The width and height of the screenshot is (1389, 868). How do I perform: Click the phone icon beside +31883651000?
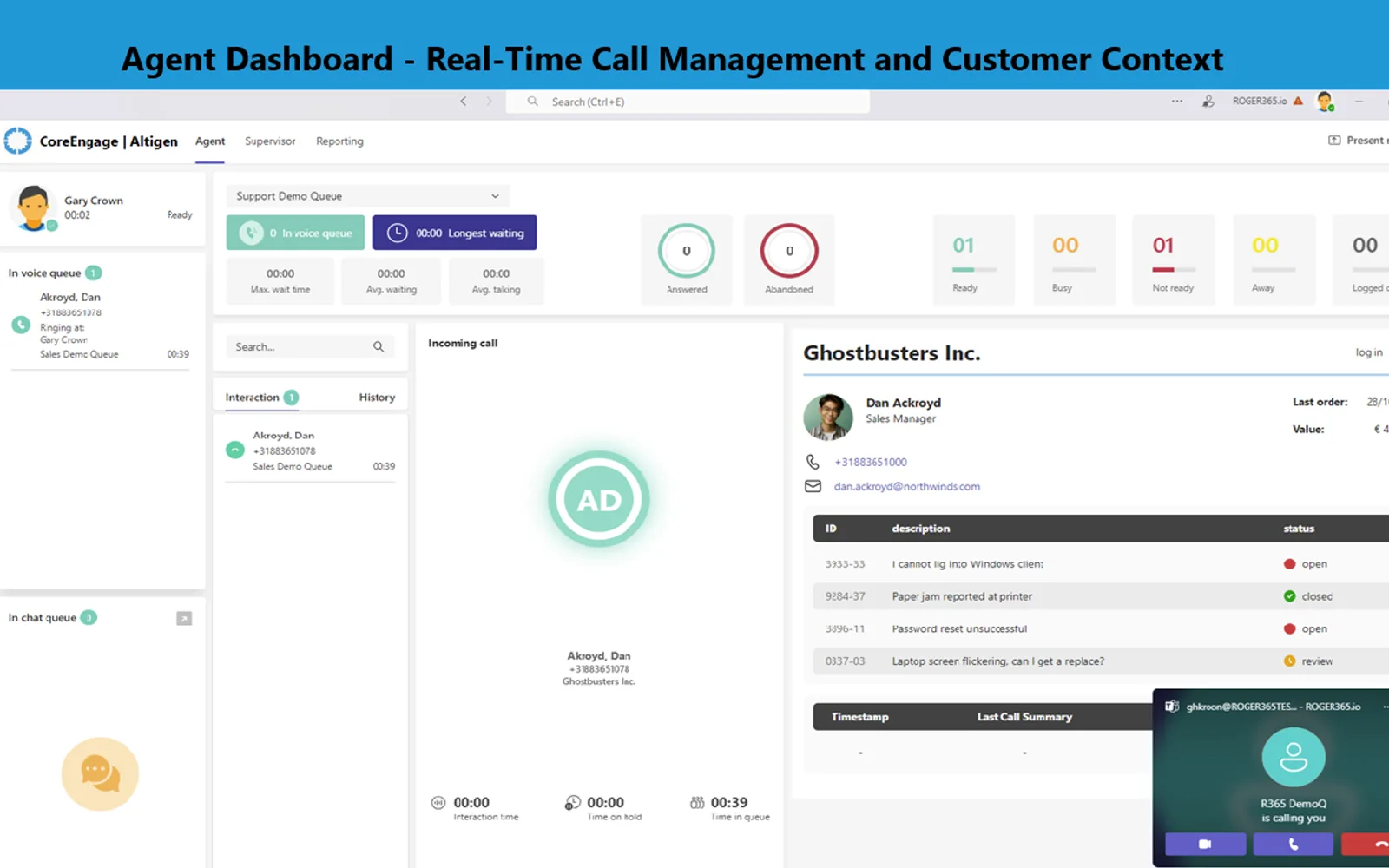813,462
